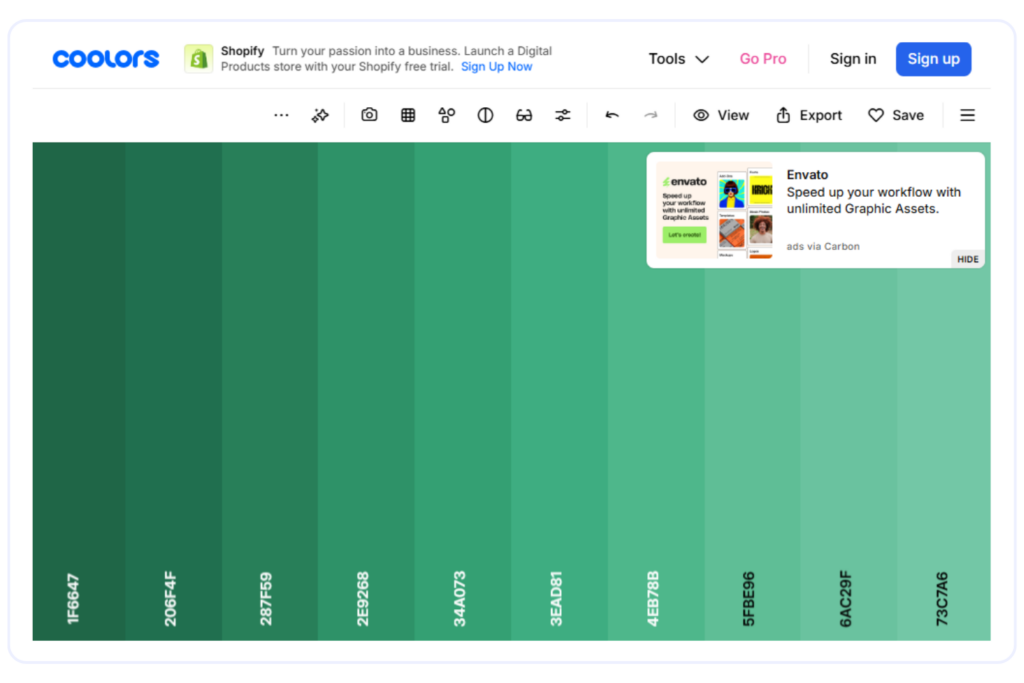Open the grid palette view icon
The image size is (1024, 683).
click(x=408, y=115)
